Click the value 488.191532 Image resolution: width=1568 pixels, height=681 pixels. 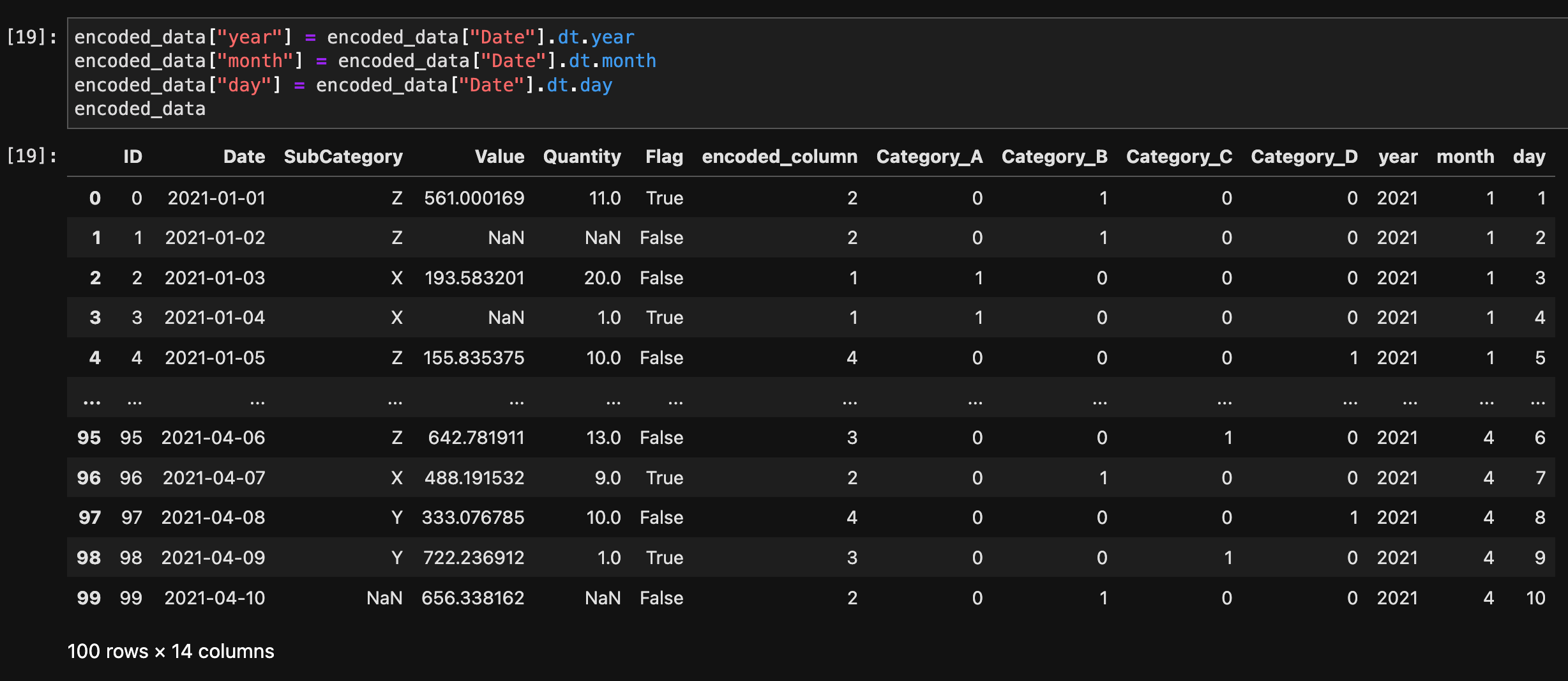click(474, 478)
